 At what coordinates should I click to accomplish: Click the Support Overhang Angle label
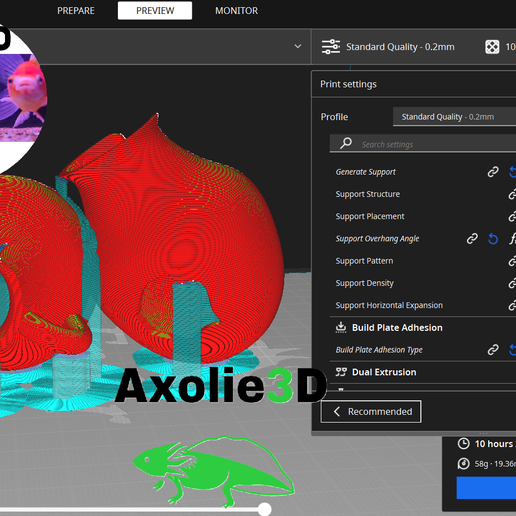click(x=377, y=239)
